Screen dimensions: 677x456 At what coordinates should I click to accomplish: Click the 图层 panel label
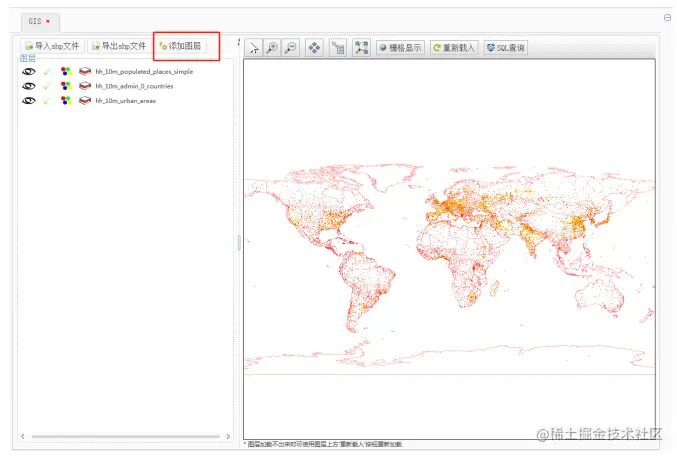(x=28, y=58)
